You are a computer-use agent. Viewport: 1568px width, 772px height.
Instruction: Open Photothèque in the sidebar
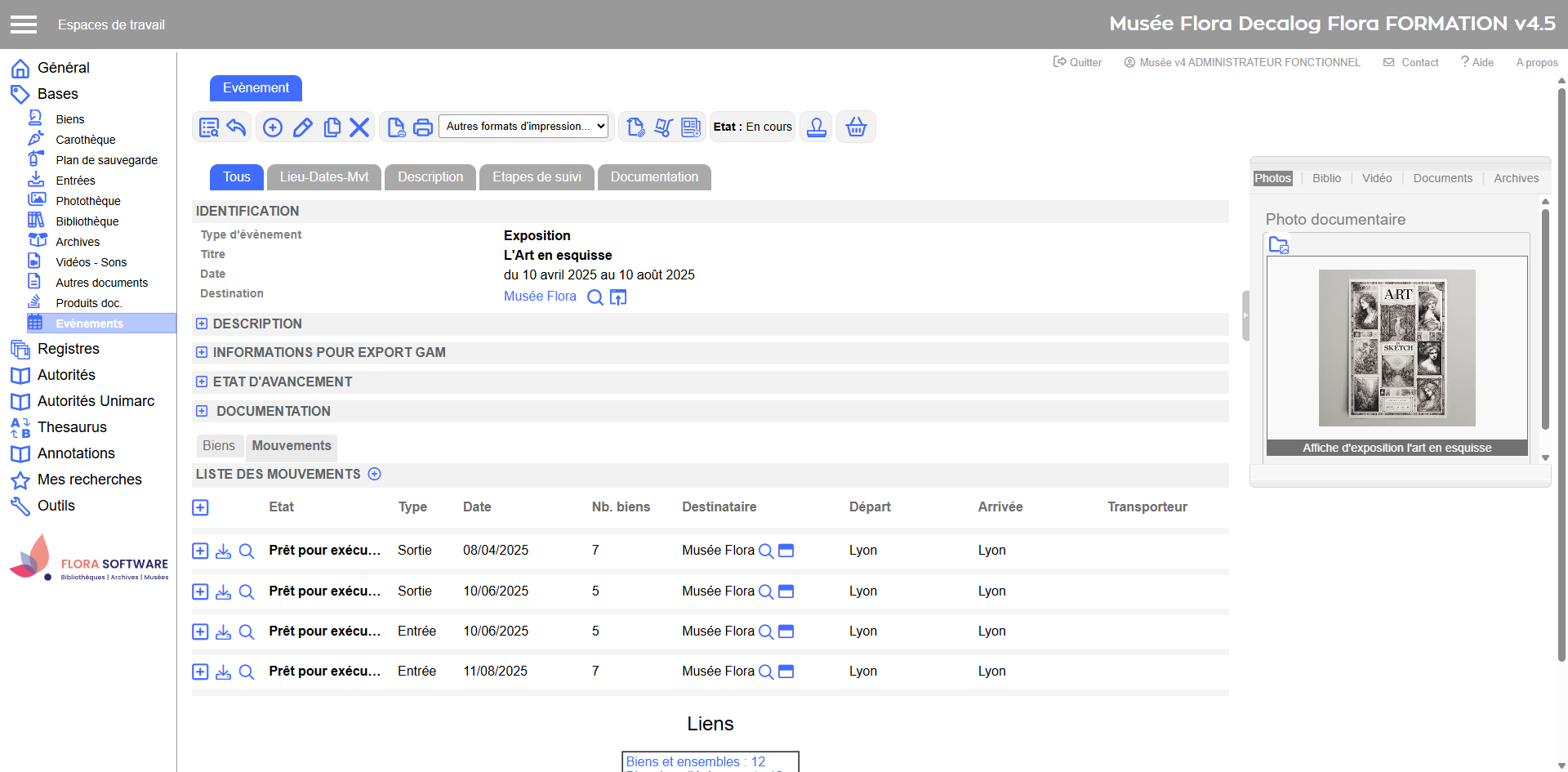(x=87, y=201)
